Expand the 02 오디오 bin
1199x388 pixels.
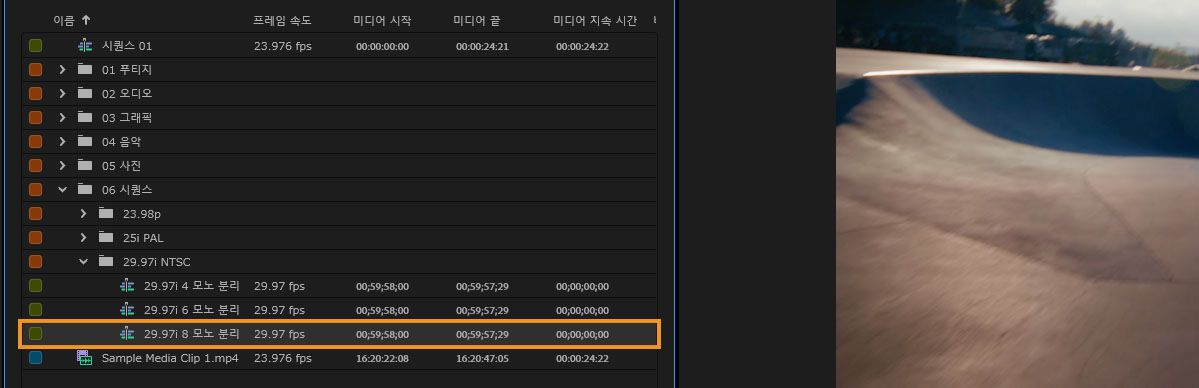pyautogui.click(x=63, y=93)
